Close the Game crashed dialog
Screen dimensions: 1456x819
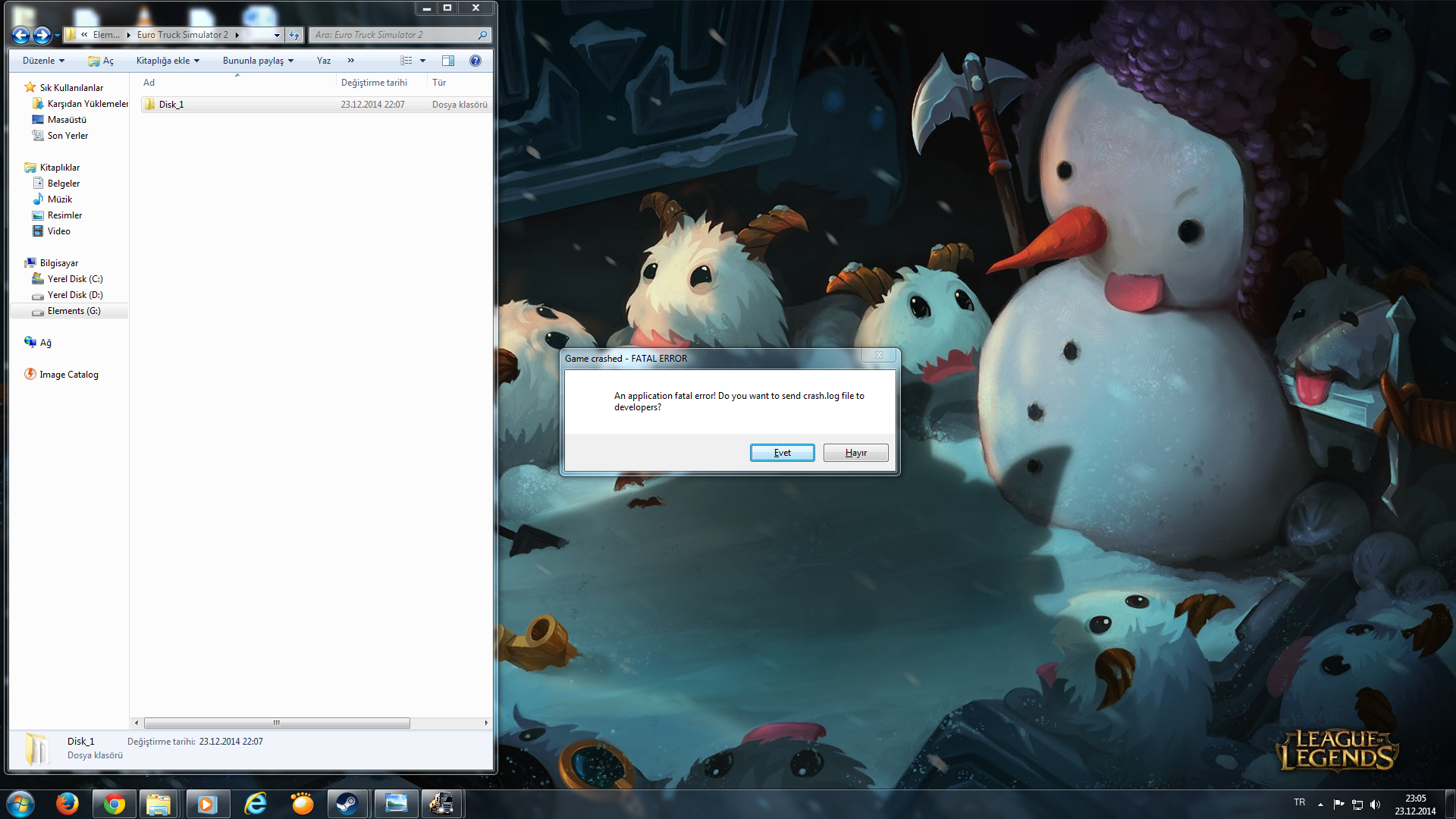[879, 355]
